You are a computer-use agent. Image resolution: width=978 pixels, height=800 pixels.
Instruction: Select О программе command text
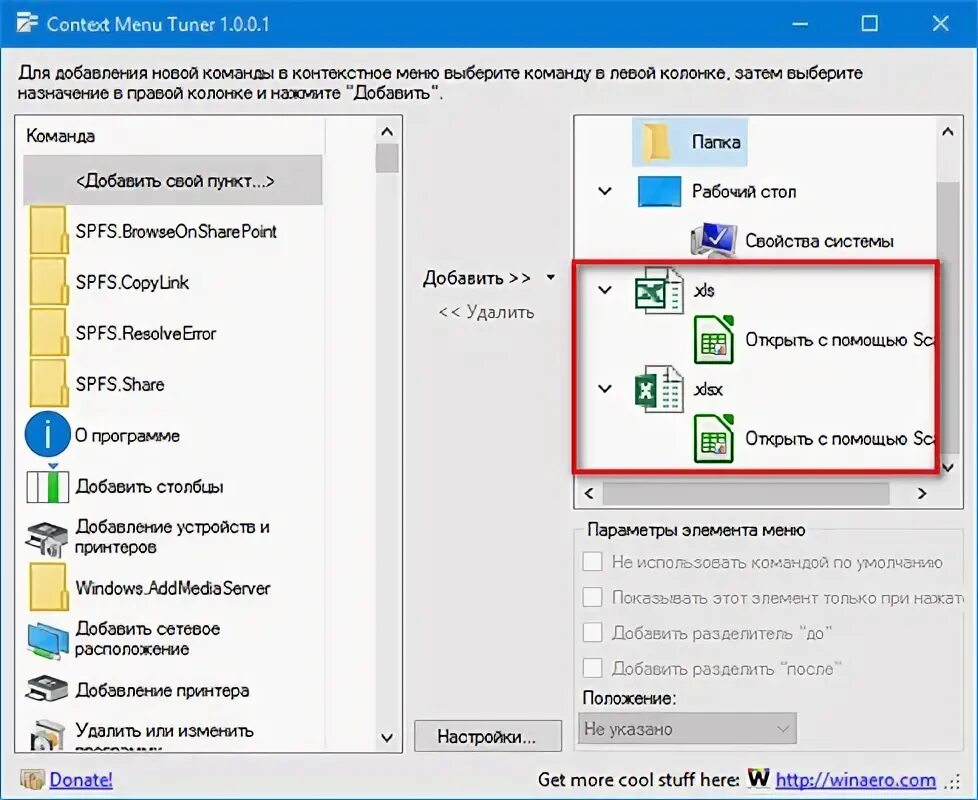127,435
